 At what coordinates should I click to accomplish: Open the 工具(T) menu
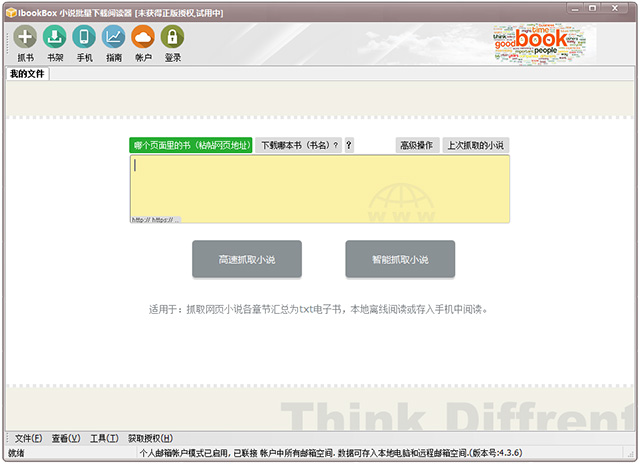(104, 438)
